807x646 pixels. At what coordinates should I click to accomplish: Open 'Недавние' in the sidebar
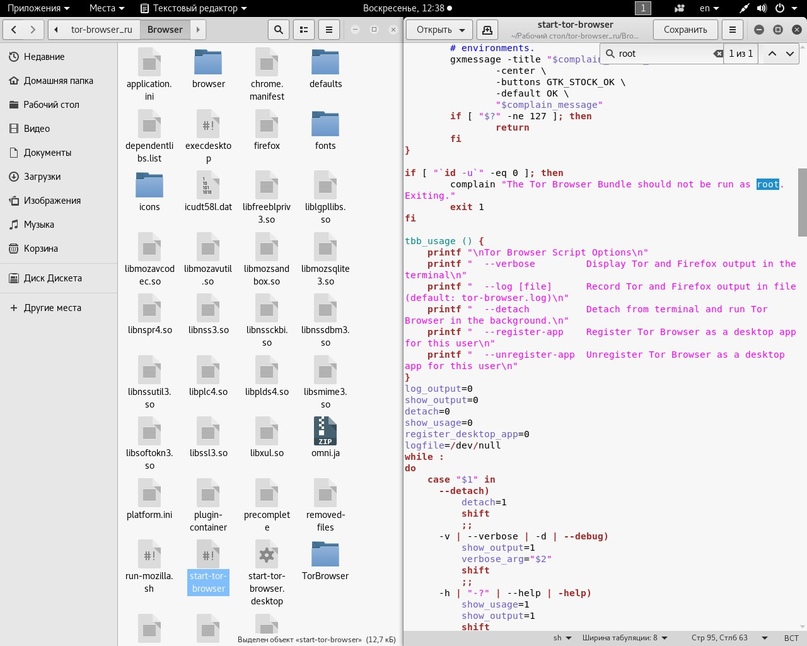point(59,57)
